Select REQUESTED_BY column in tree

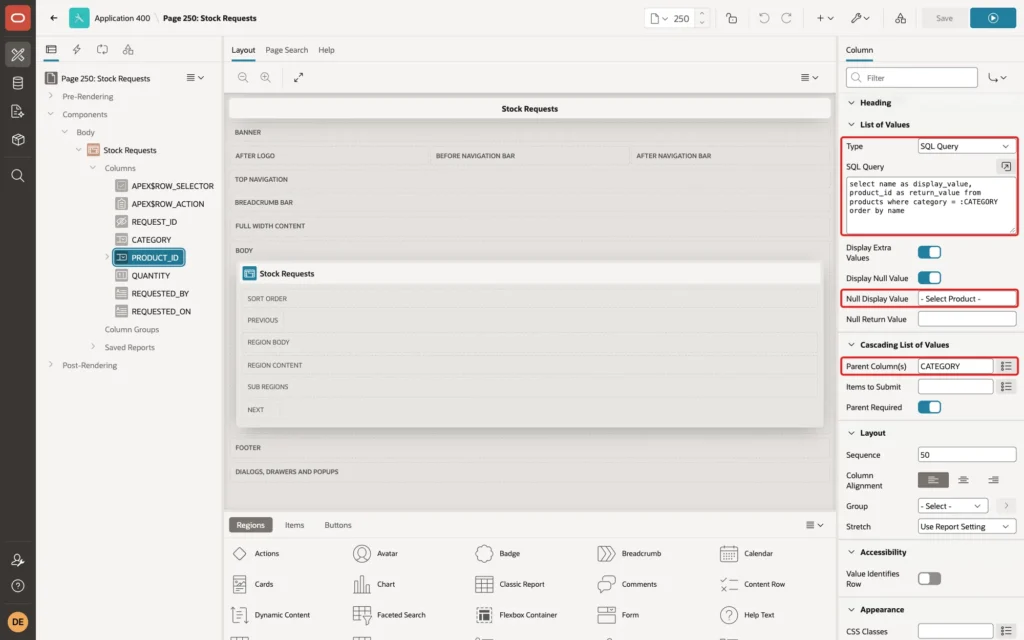click(160, 294)
